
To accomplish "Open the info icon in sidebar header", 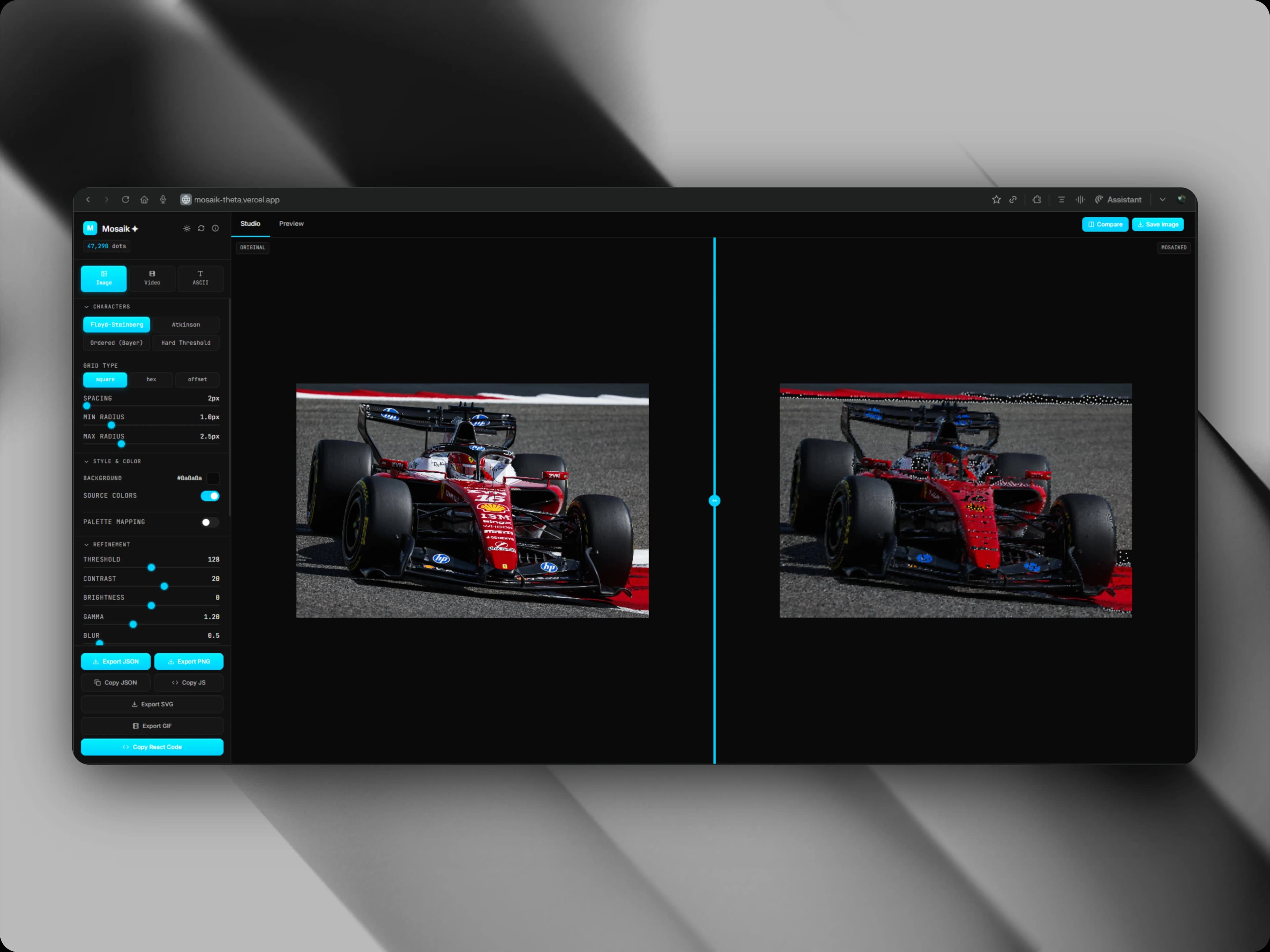I will pyautogui.click(x=215, y=228).
